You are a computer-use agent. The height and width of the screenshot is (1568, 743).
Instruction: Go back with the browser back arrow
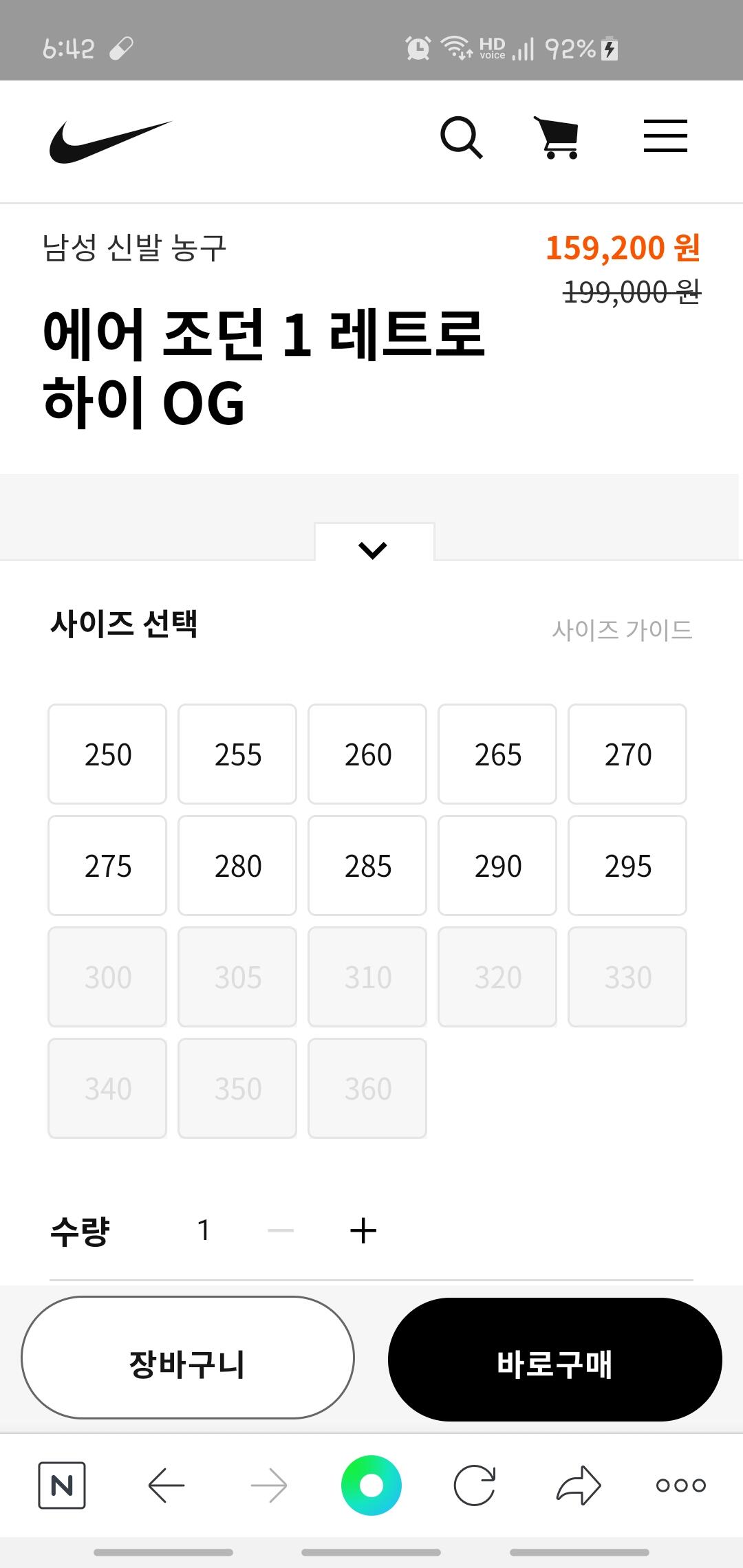[x=166, y=1485]
